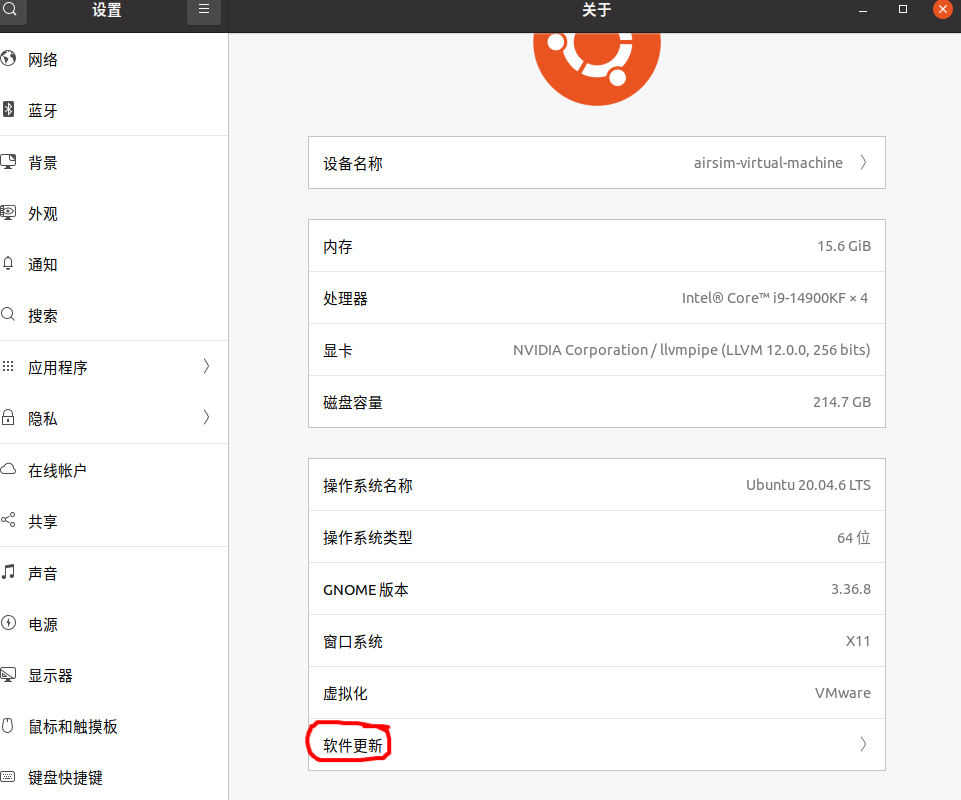Click the monitor icon beside 背景
The width and height of the screenshot is (961, 800).
click(8, 162)
